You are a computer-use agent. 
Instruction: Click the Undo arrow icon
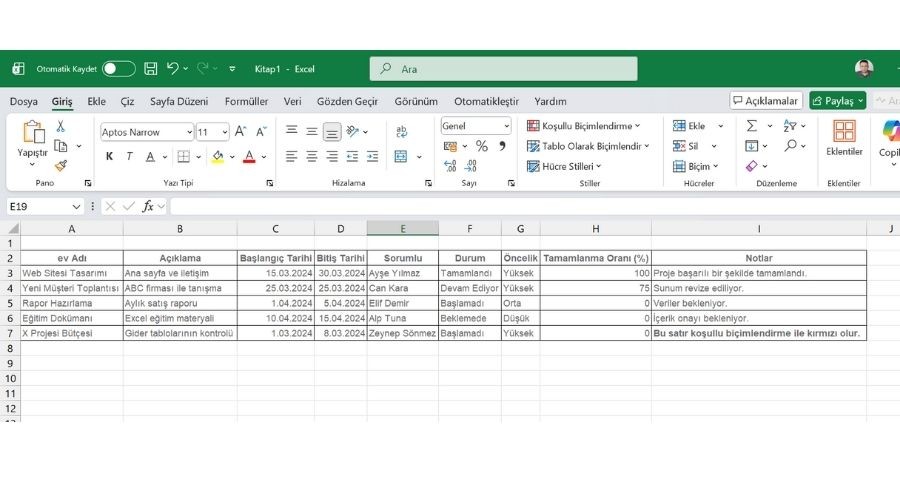[x=173, y=69]
